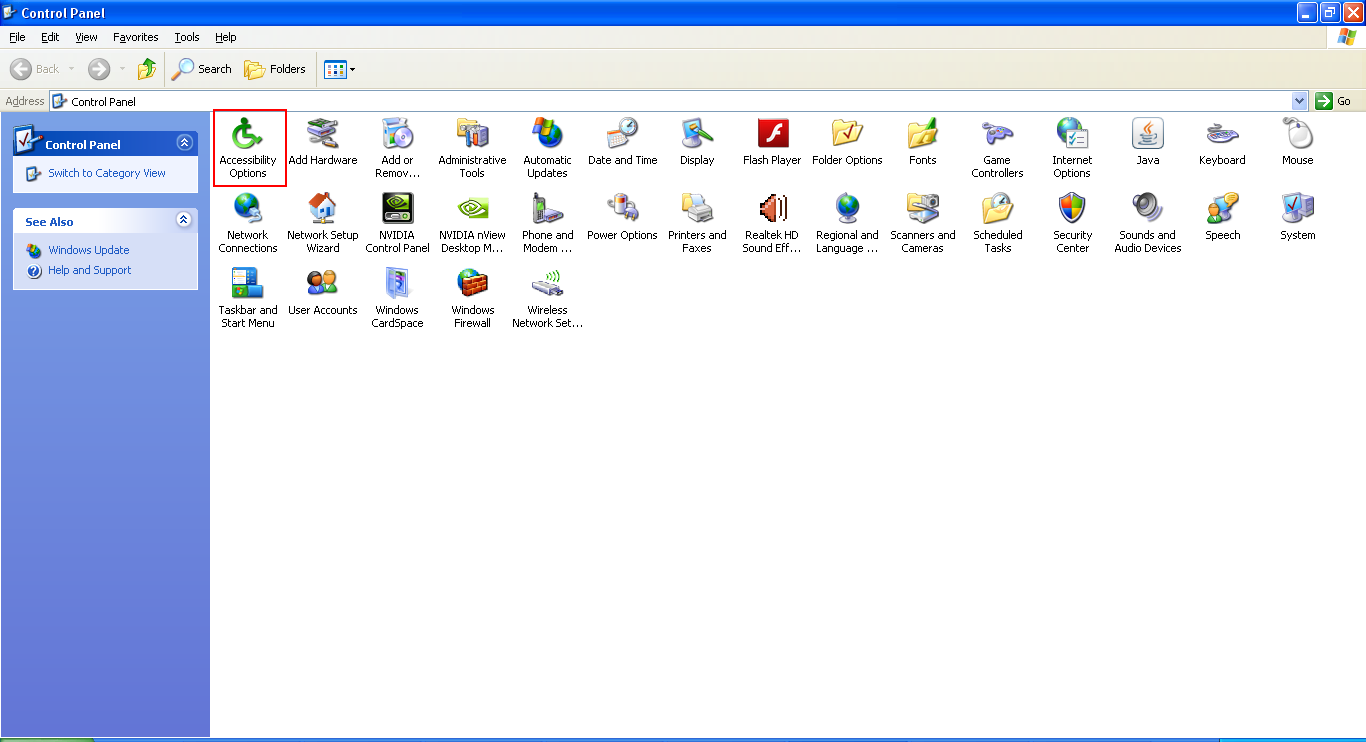
Task: Collapse the Control Panel sidebar section
Action: point(184,143)
